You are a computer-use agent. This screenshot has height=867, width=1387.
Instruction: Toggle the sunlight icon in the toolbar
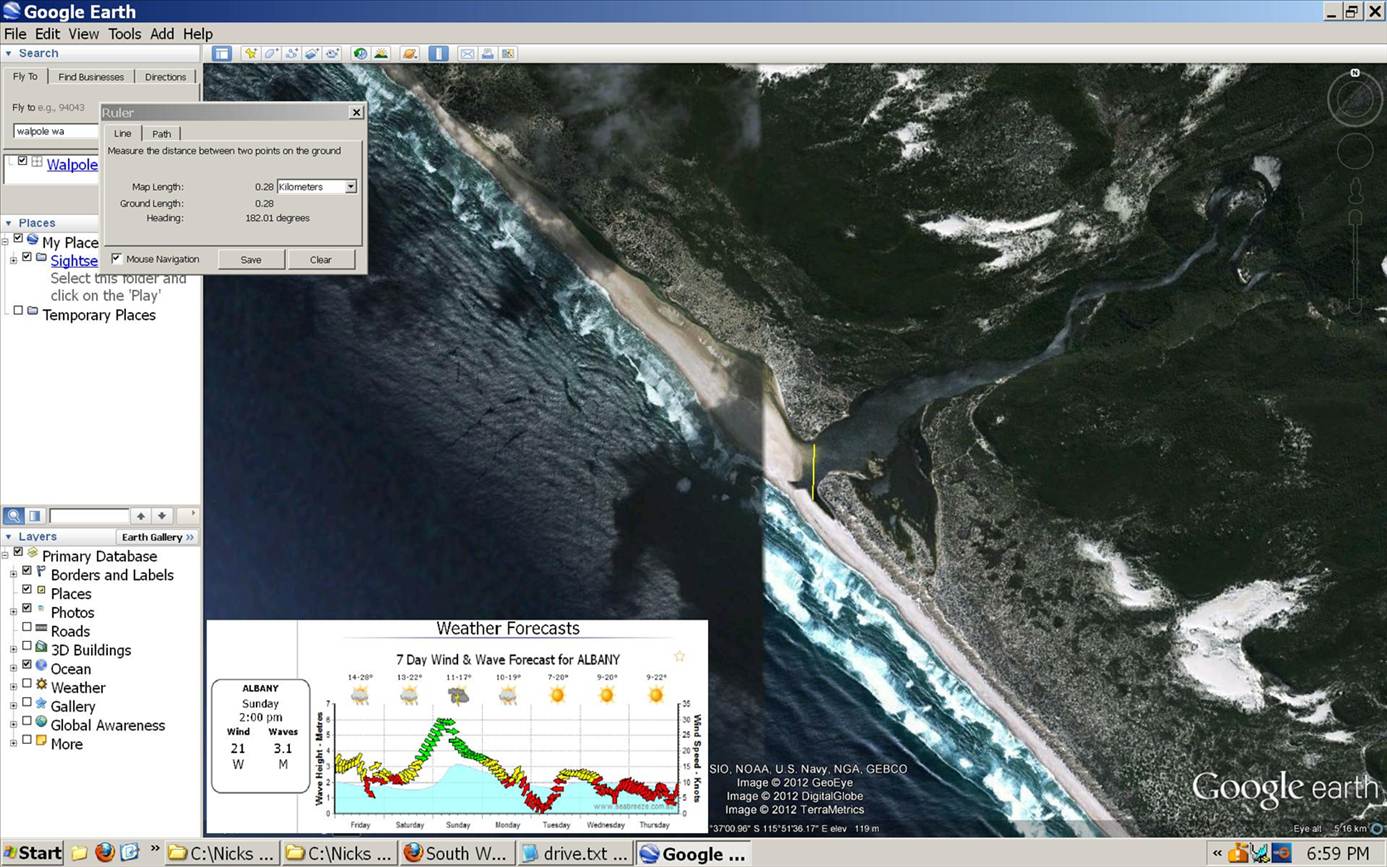point(381,54)
